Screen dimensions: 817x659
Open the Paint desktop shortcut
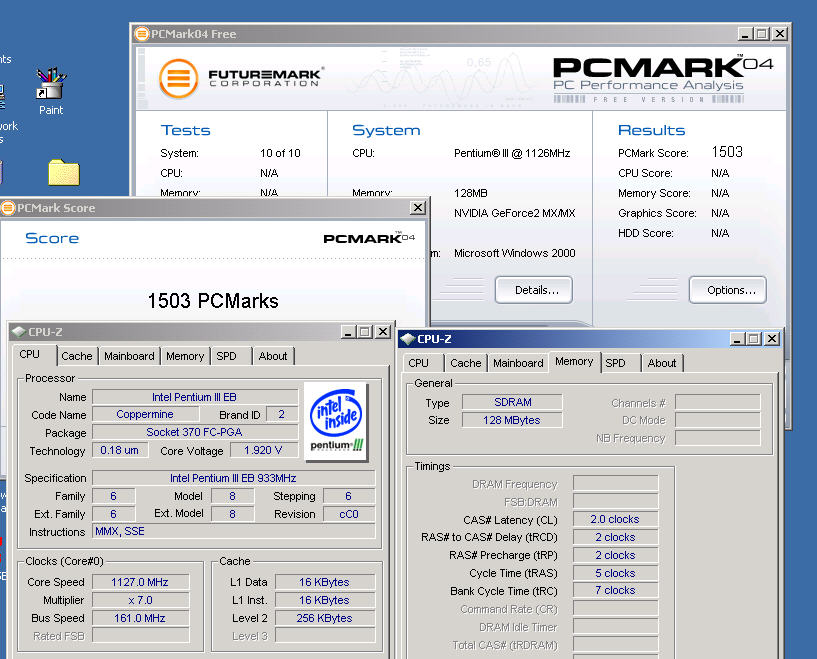click(x=51, y=91)
